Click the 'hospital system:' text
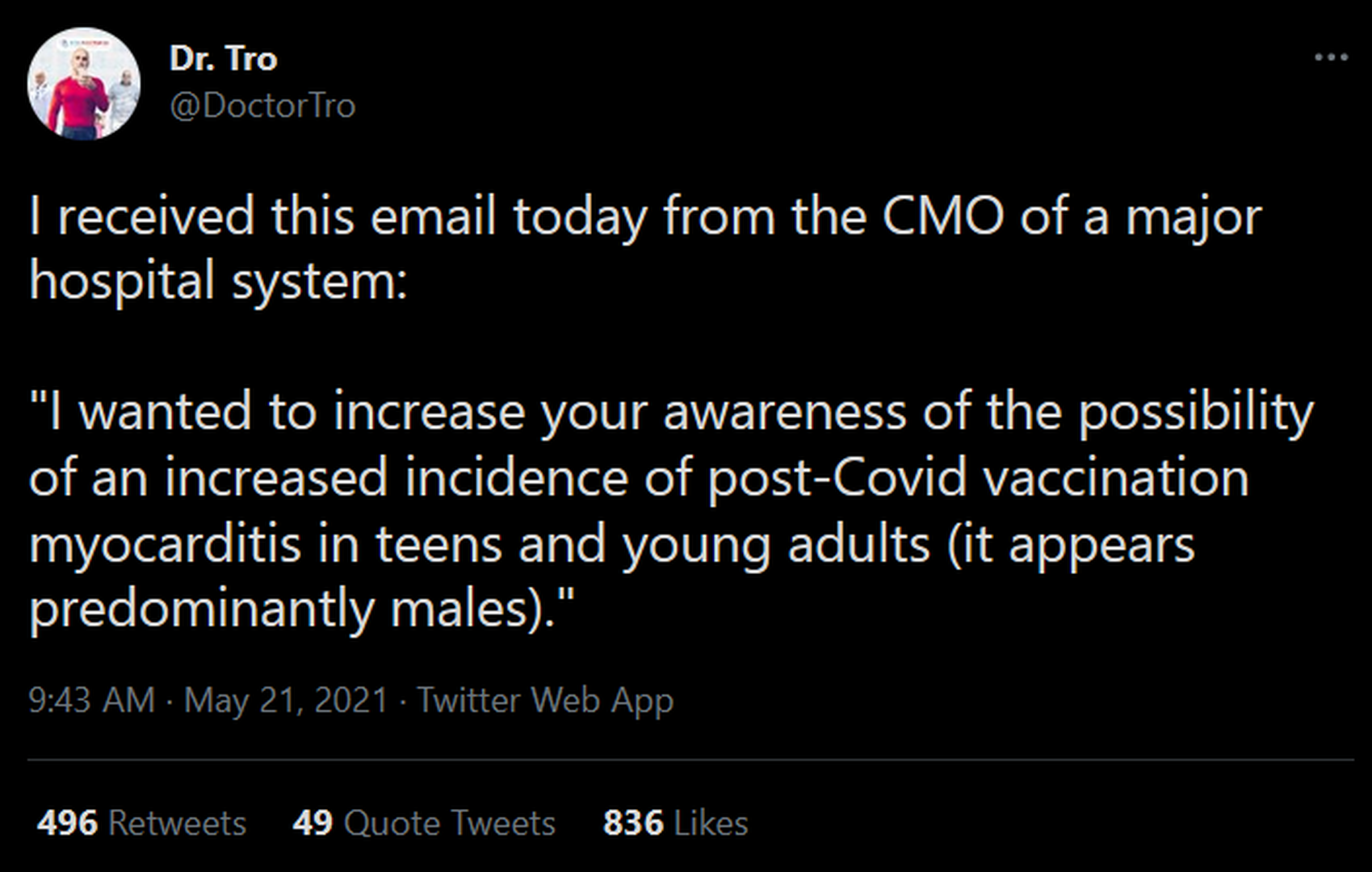The image size is (1372, 872). point(218,282)
